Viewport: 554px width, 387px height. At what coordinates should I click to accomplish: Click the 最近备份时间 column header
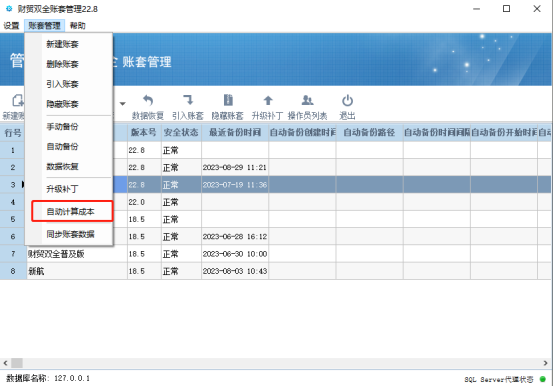coord(235,133)
